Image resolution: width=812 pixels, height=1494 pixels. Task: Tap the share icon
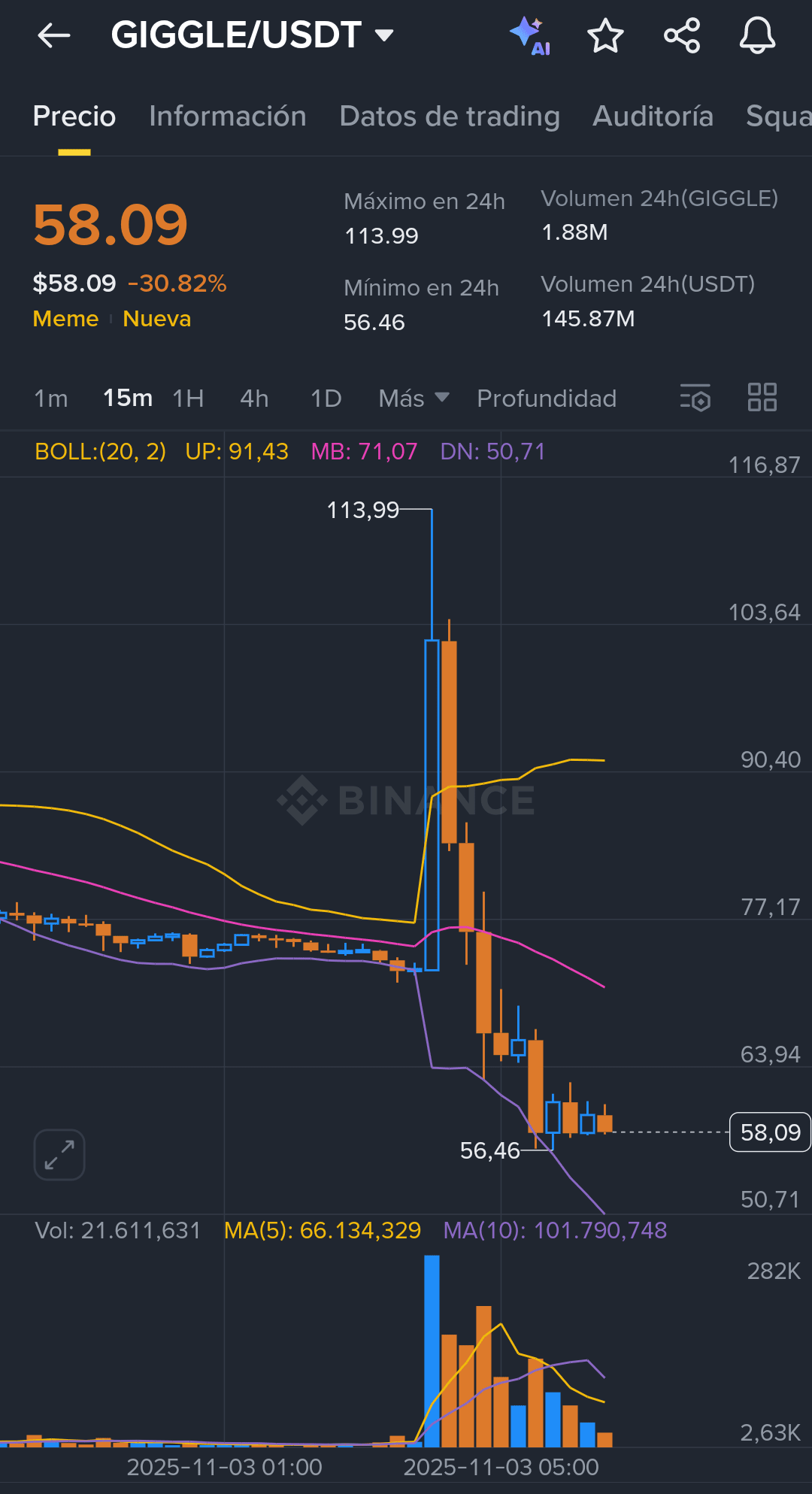[682, 36]
